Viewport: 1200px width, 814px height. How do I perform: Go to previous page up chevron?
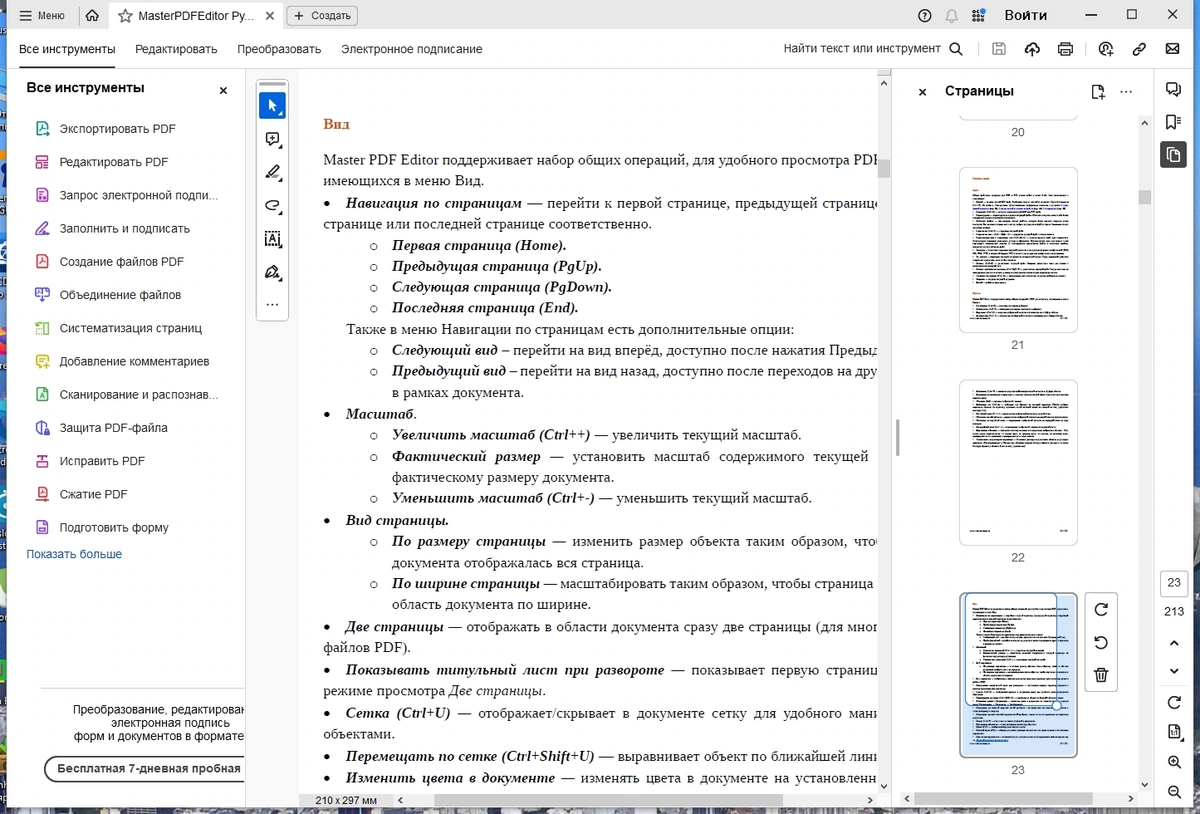pos(1174,642)
